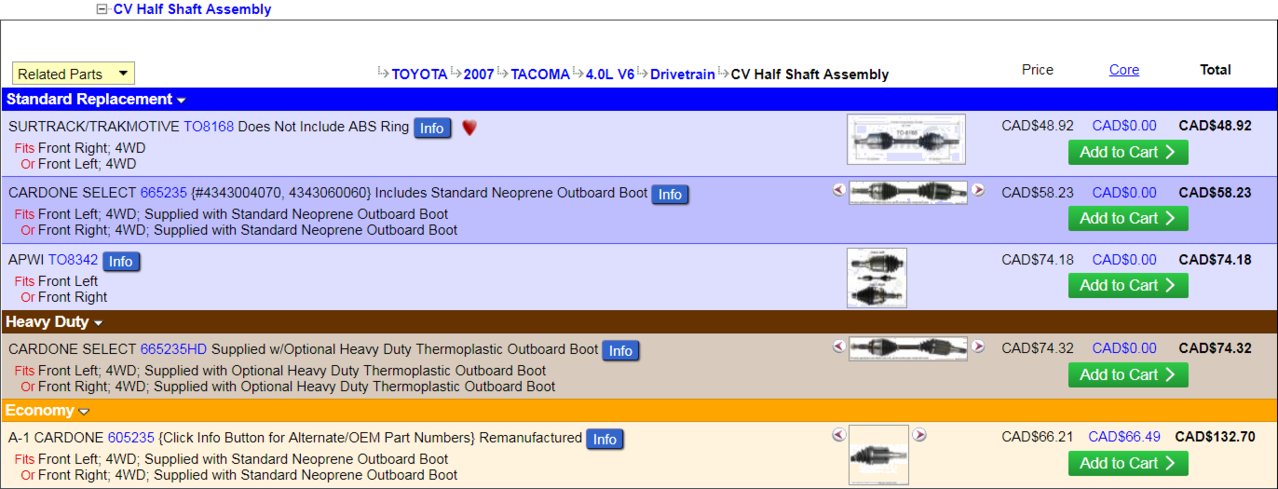The width and height of the screenshot is (1278, 489).
Task: Click the CAD$74.32 price of 665235HD
Action: [x=1038, y=349]
